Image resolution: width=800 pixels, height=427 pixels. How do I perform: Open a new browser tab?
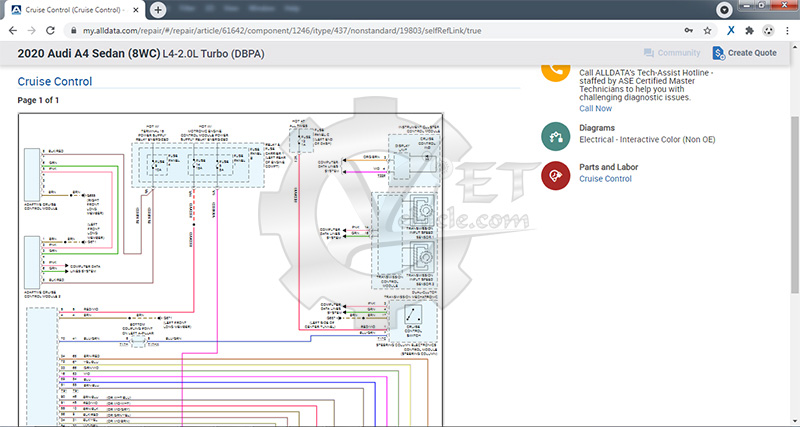[x=158, y=9]
